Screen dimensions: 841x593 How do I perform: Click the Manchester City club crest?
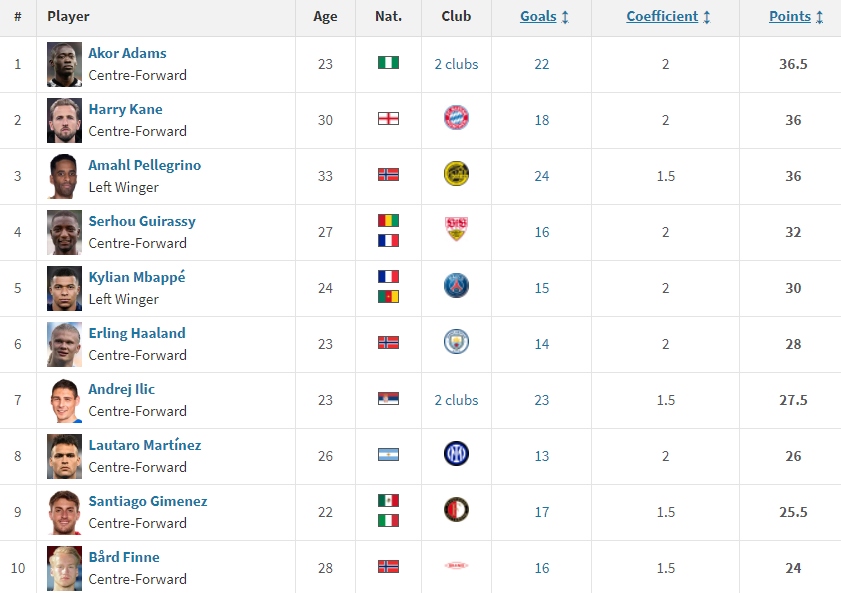pos(456,342)
